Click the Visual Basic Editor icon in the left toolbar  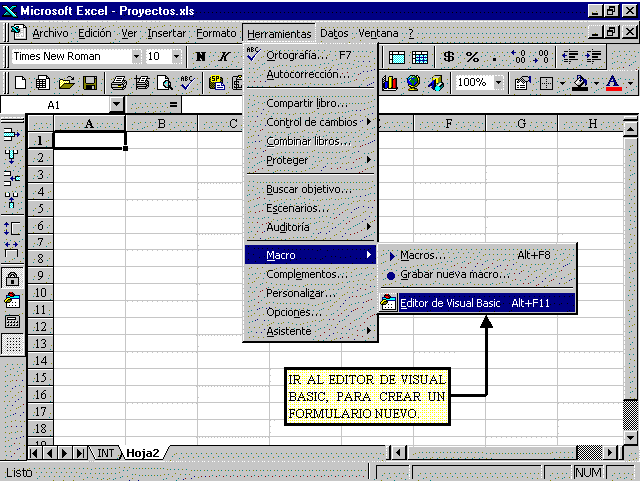pyautogui.click(x=12, y=301)
